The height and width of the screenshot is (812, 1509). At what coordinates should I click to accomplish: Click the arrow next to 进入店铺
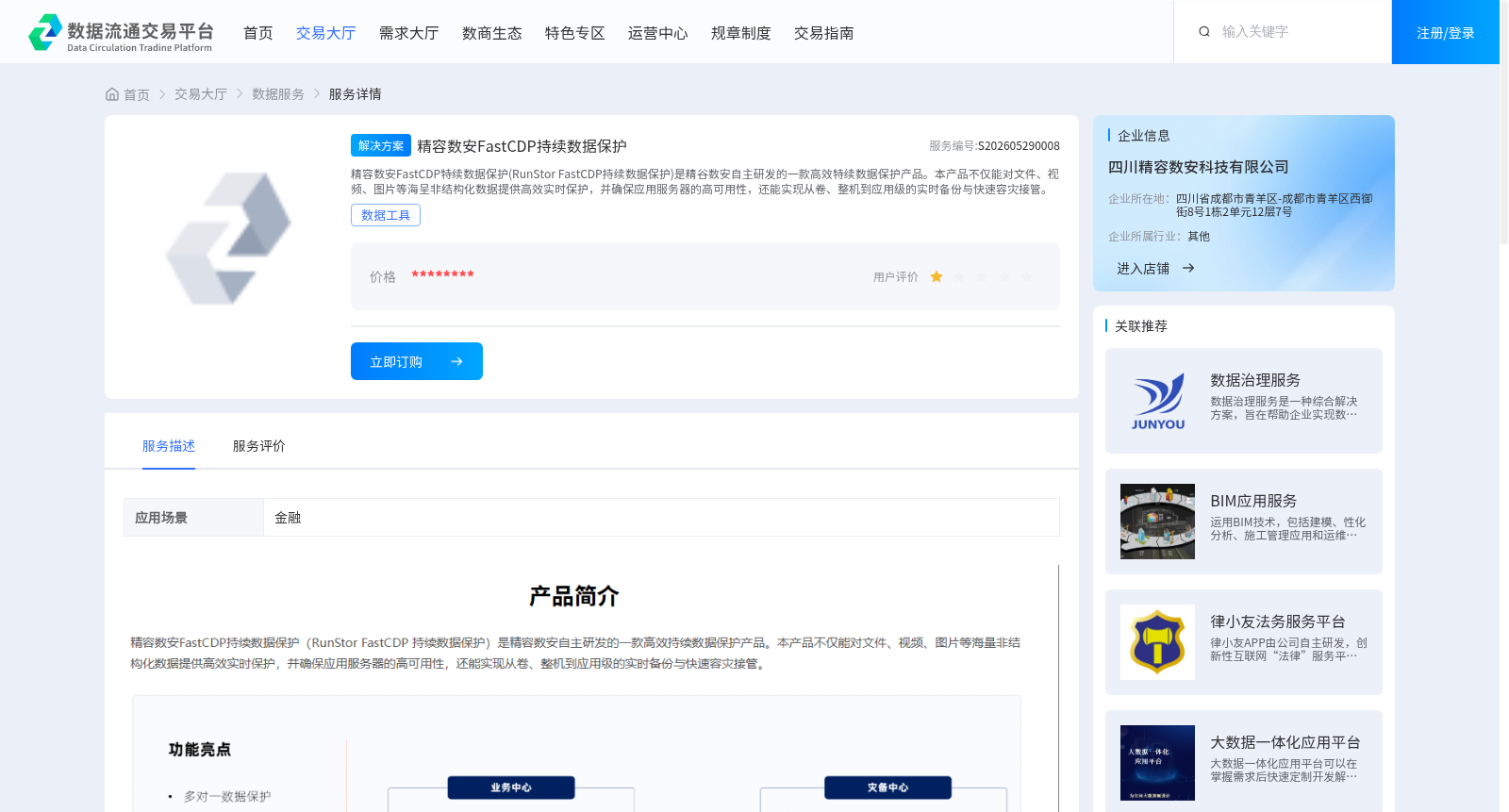click(x=1188, y=269)
